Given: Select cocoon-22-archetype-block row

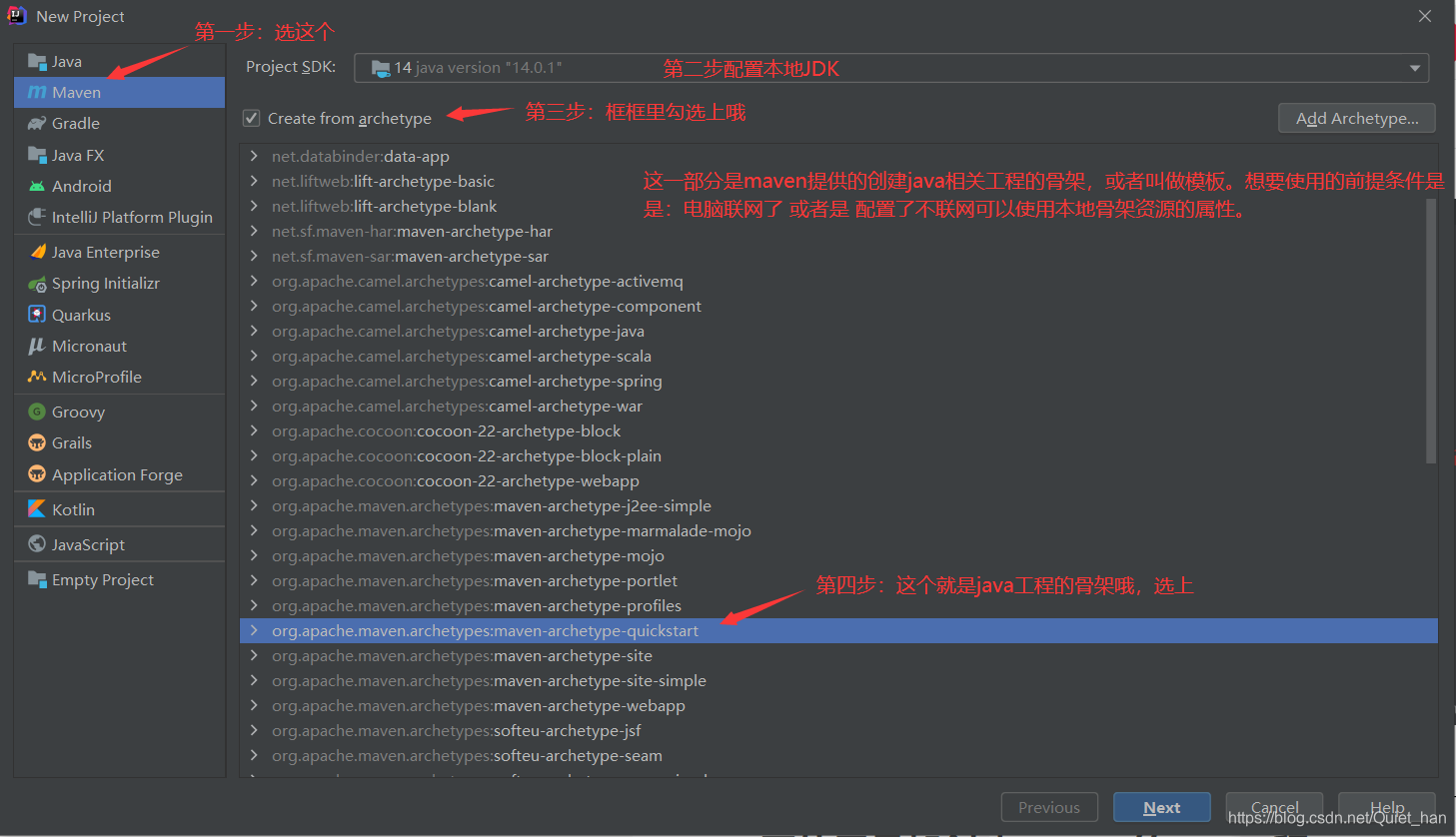Looking at the screenshot, I should click(x=838, y=430).
